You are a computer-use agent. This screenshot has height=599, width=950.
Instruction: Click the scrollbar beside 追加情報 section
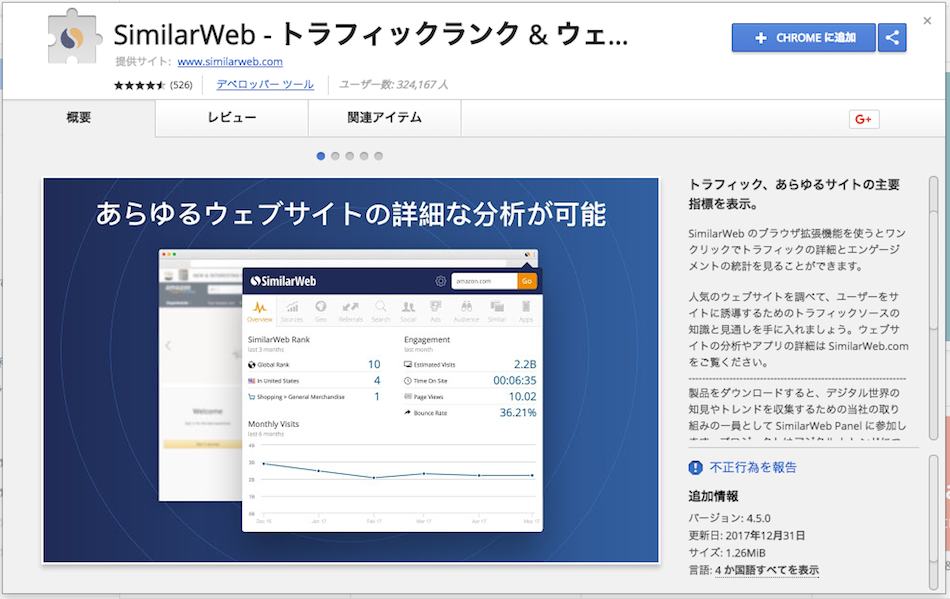934,522
